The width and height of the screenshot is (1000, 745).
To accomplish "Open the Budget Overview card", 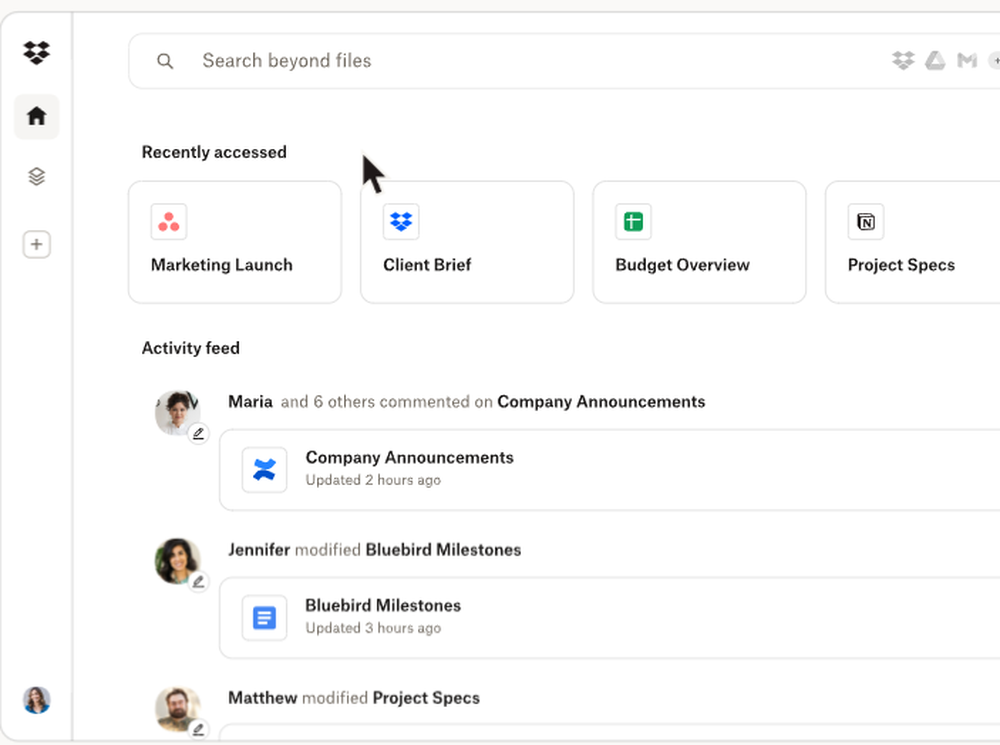I will point(699,242).
